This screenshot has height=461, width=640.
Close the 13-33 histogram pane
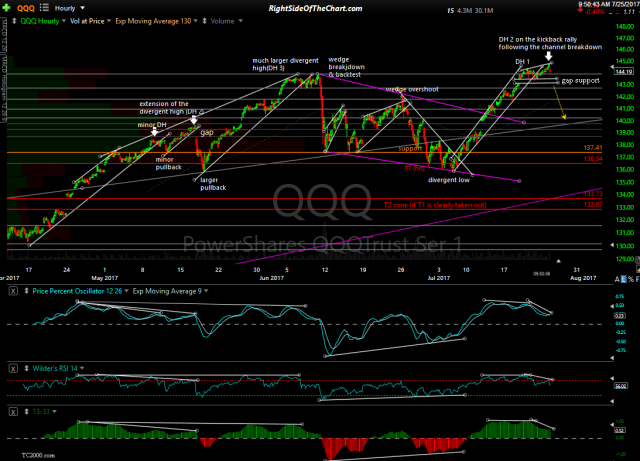pos(13,412)
